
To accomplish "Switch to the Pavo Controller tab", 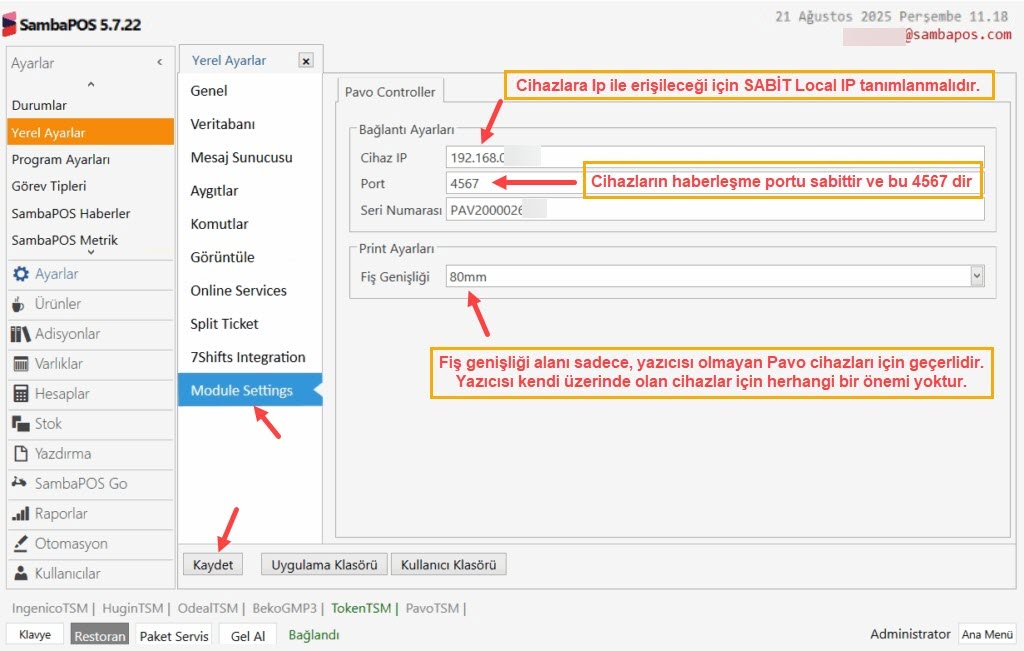I will [x=390, y=92].
